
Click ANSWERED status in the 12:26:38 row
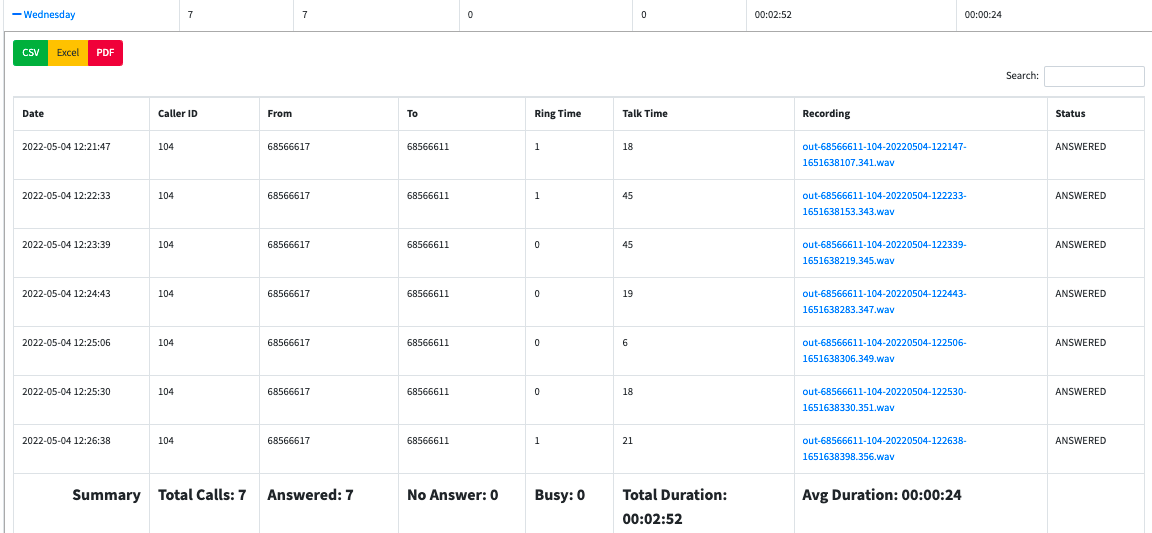1080,440
